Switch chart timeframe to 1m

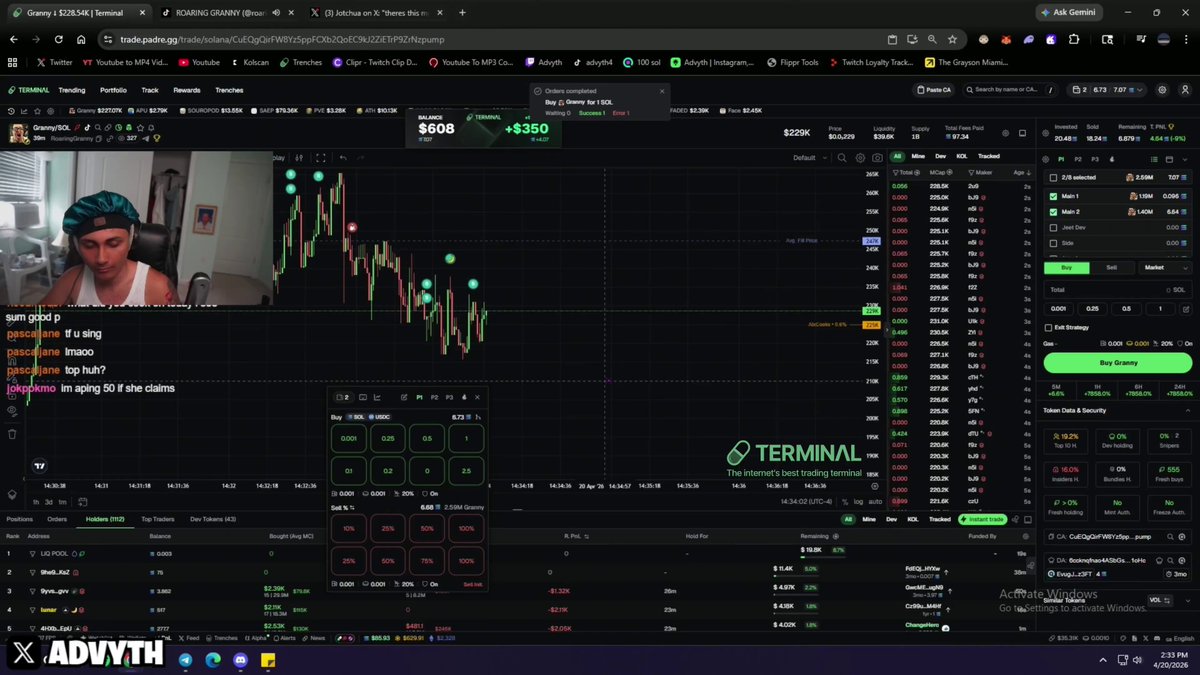pos(63,502)
